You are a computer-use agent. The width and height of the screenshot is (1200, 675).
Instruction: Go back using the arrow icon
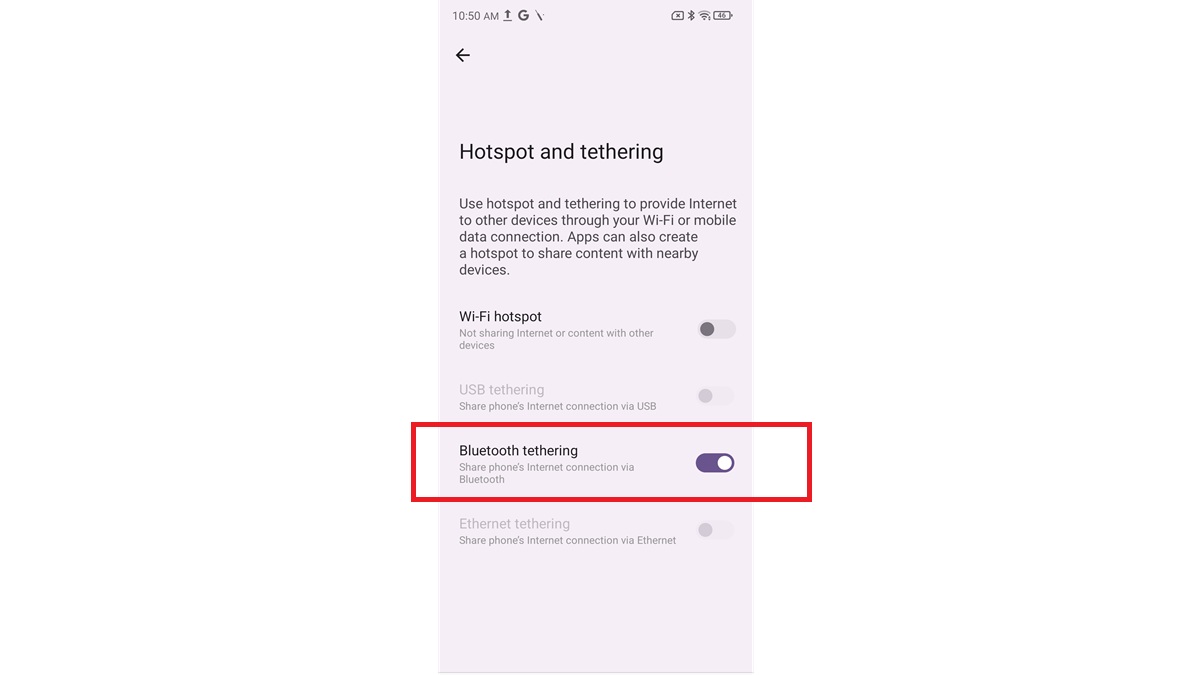(x=462, y=55)
